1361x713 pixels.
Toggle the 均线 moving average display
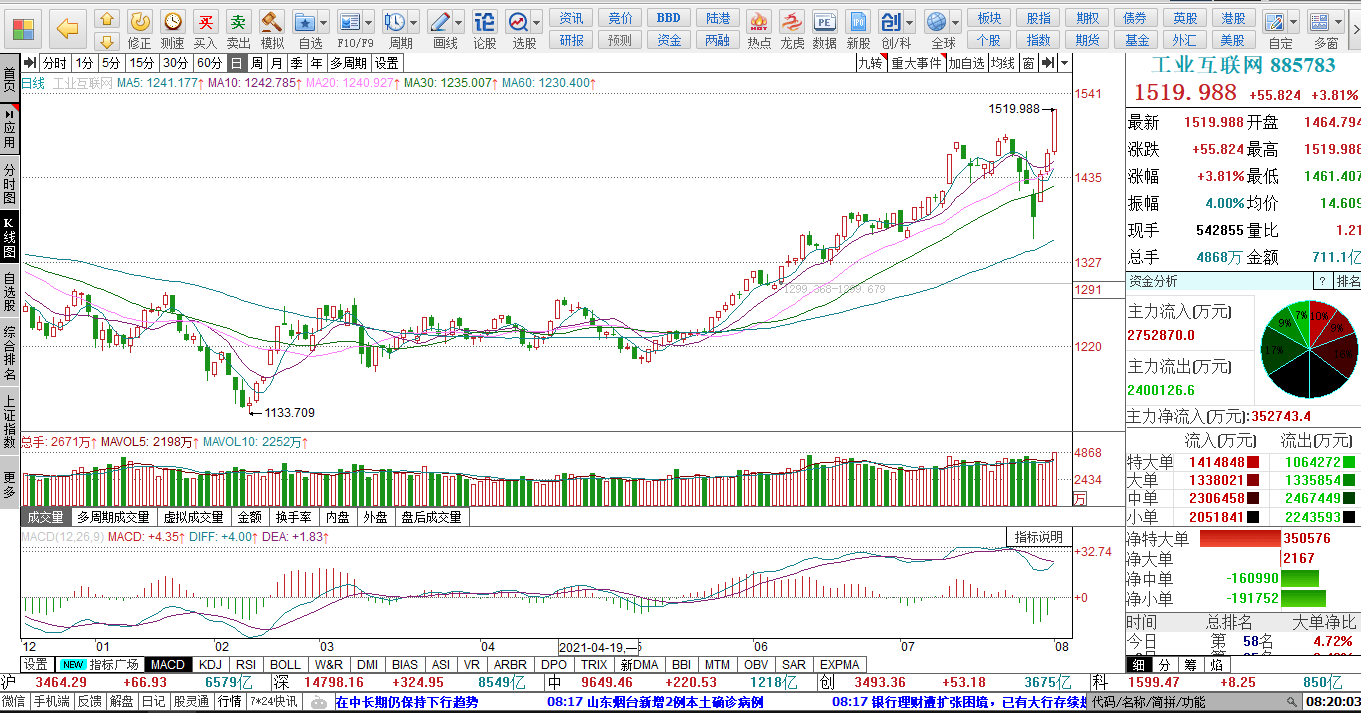1002,63
